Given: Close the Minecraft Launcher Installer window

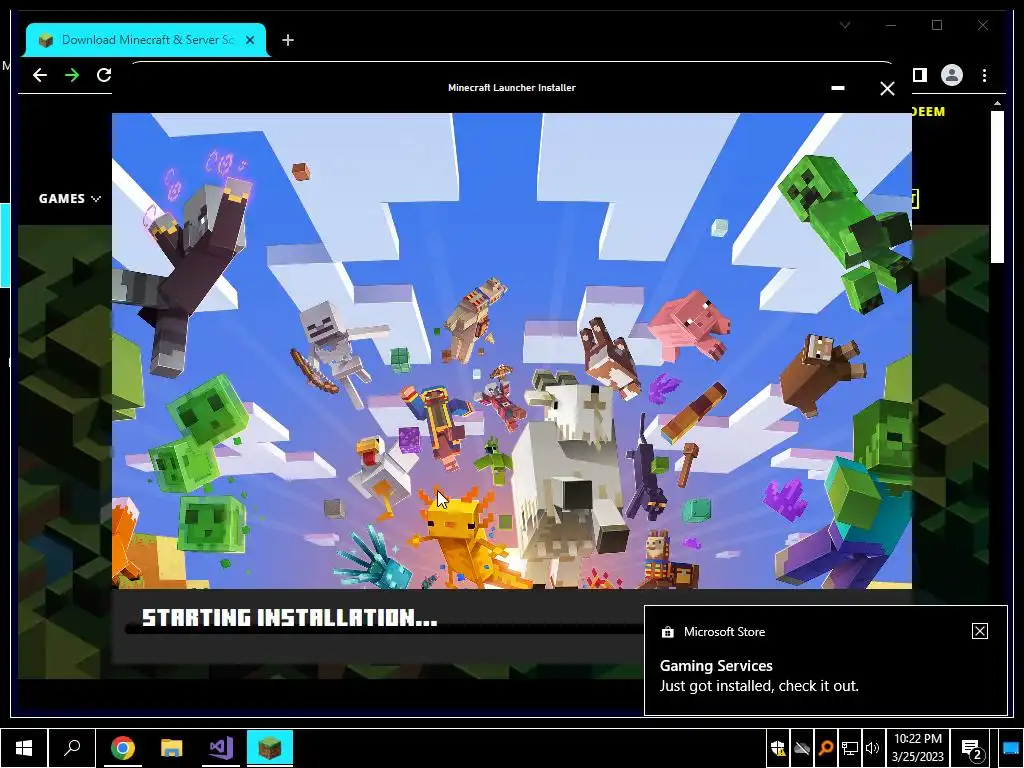Looking at the screenshot, I should coord(887,88).
